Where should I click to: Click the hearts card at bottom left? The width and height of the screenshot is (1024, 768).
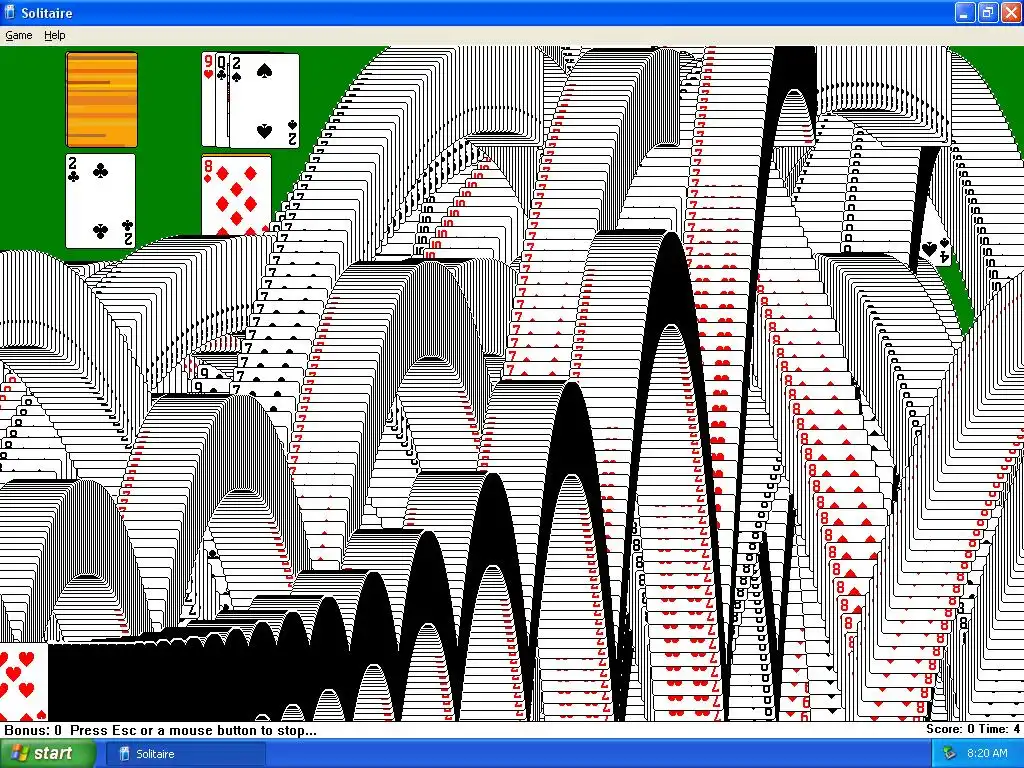24,682
